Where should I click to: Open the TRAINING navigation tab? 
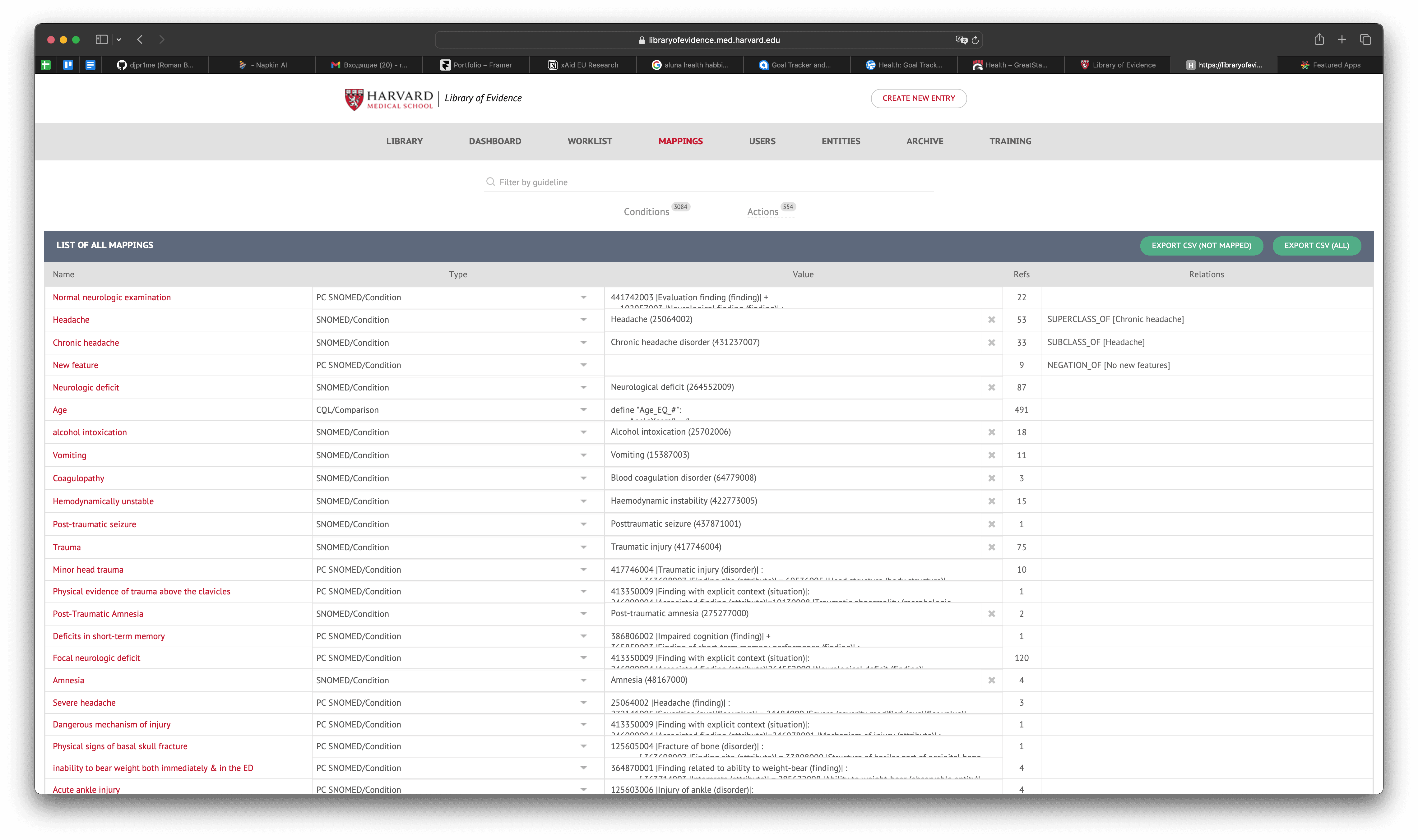[1010, 141]
